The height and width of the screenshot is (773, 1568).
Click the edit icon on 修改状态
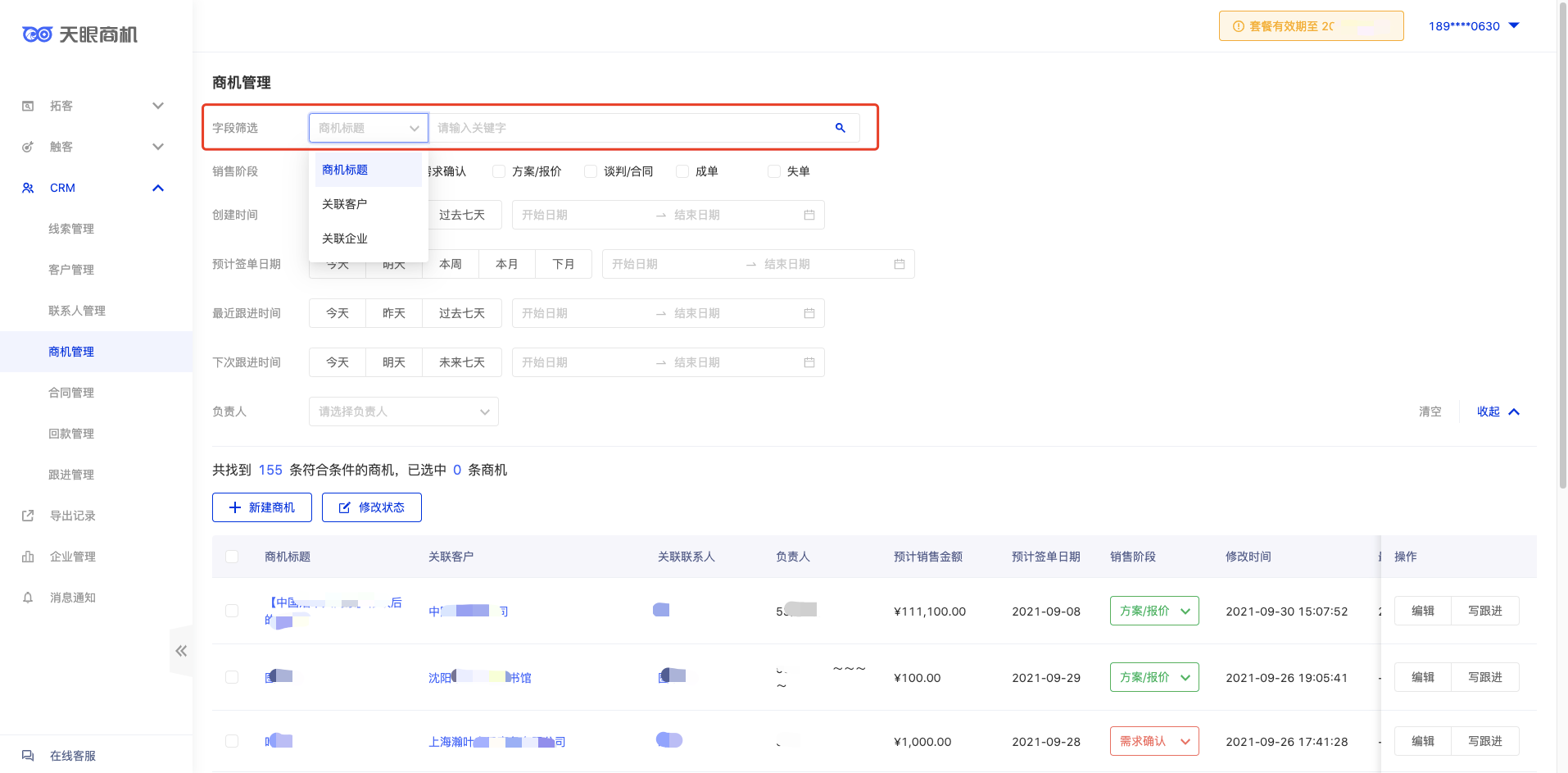coord(344,507)
